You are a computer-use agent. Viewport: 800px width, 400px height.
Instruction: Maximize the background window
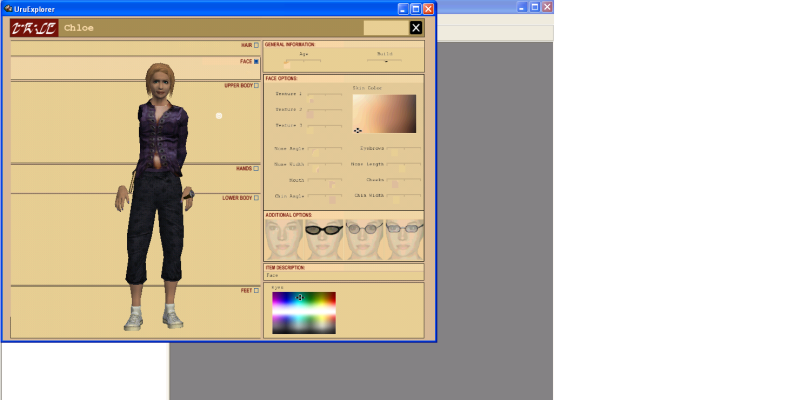coord(535,7)
